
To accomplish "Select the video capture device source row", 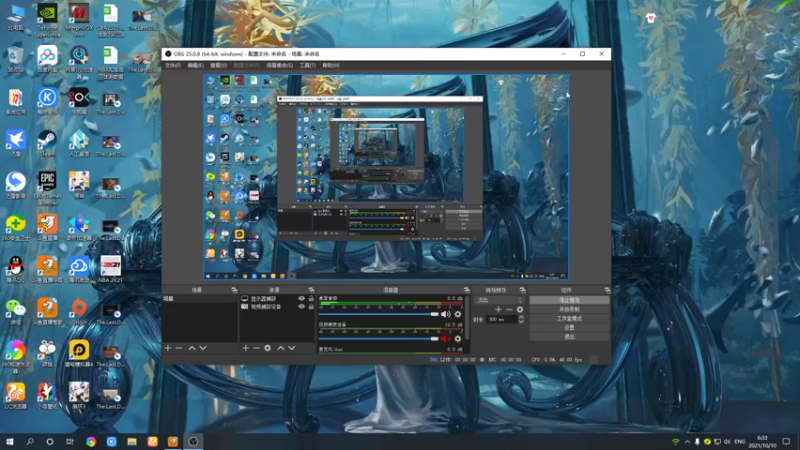I will coord(277,307).
